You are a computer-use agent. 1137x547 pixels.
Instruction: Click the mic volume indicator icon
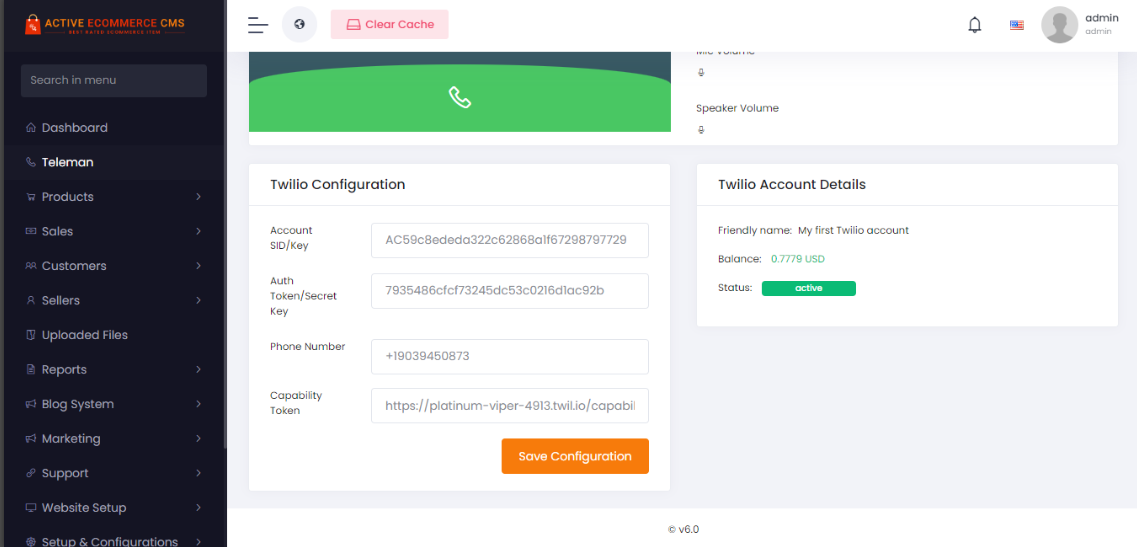coord(701,72)
